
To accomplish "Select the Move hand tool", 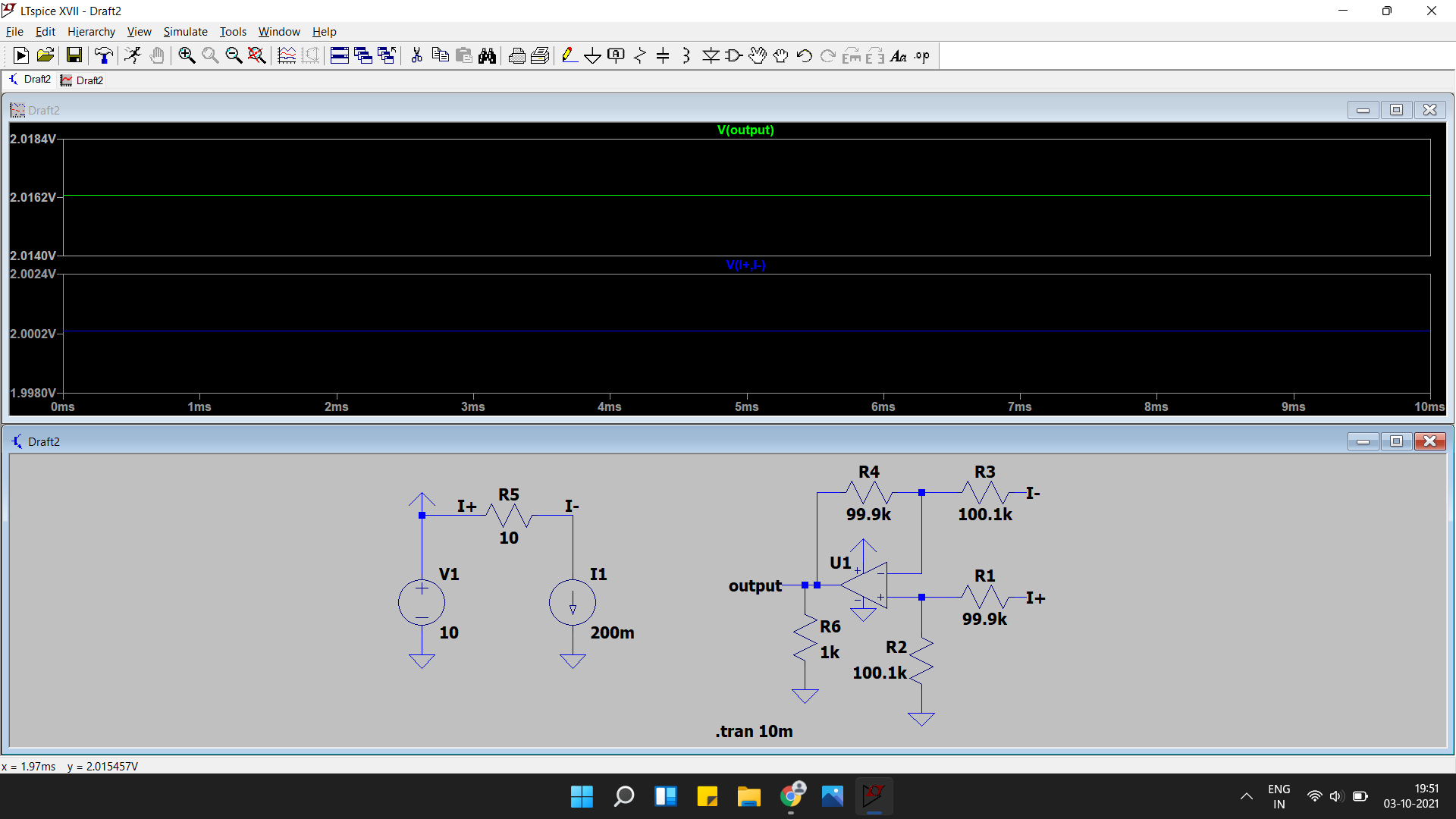I will tap(758, 55).
